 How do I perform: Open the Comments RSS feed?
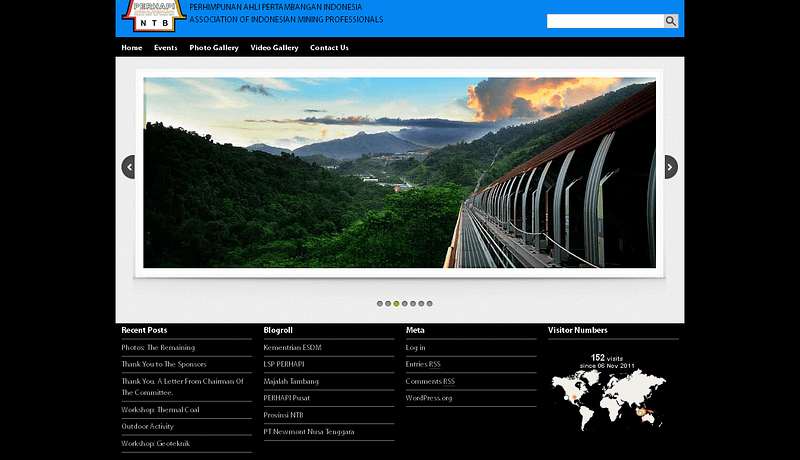[430, 381]
